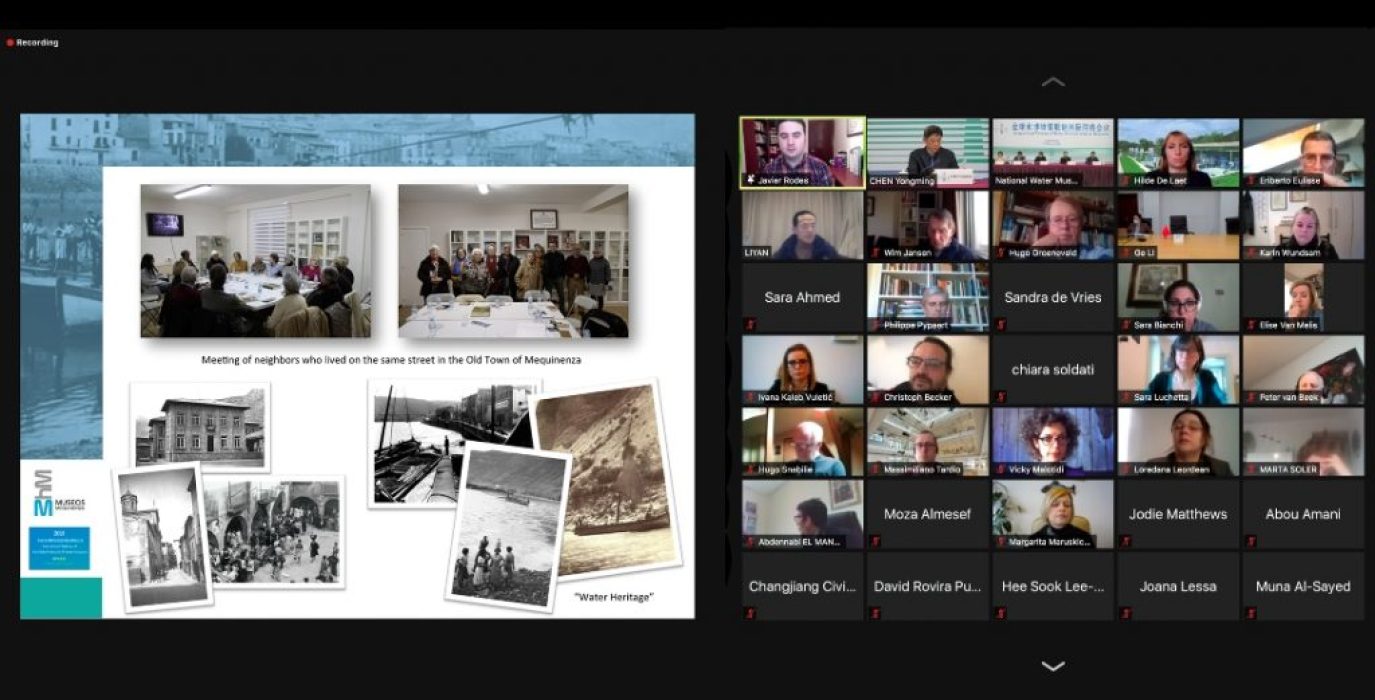Click the muted mic icon beside MARTA SOLER

1250,469
